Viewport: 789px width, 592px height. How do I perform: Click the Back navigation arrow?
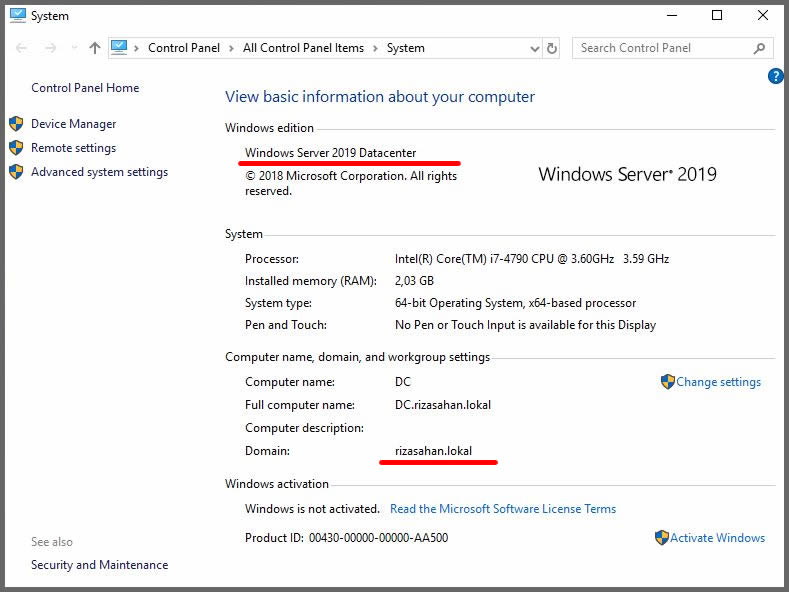pos(21,48)
